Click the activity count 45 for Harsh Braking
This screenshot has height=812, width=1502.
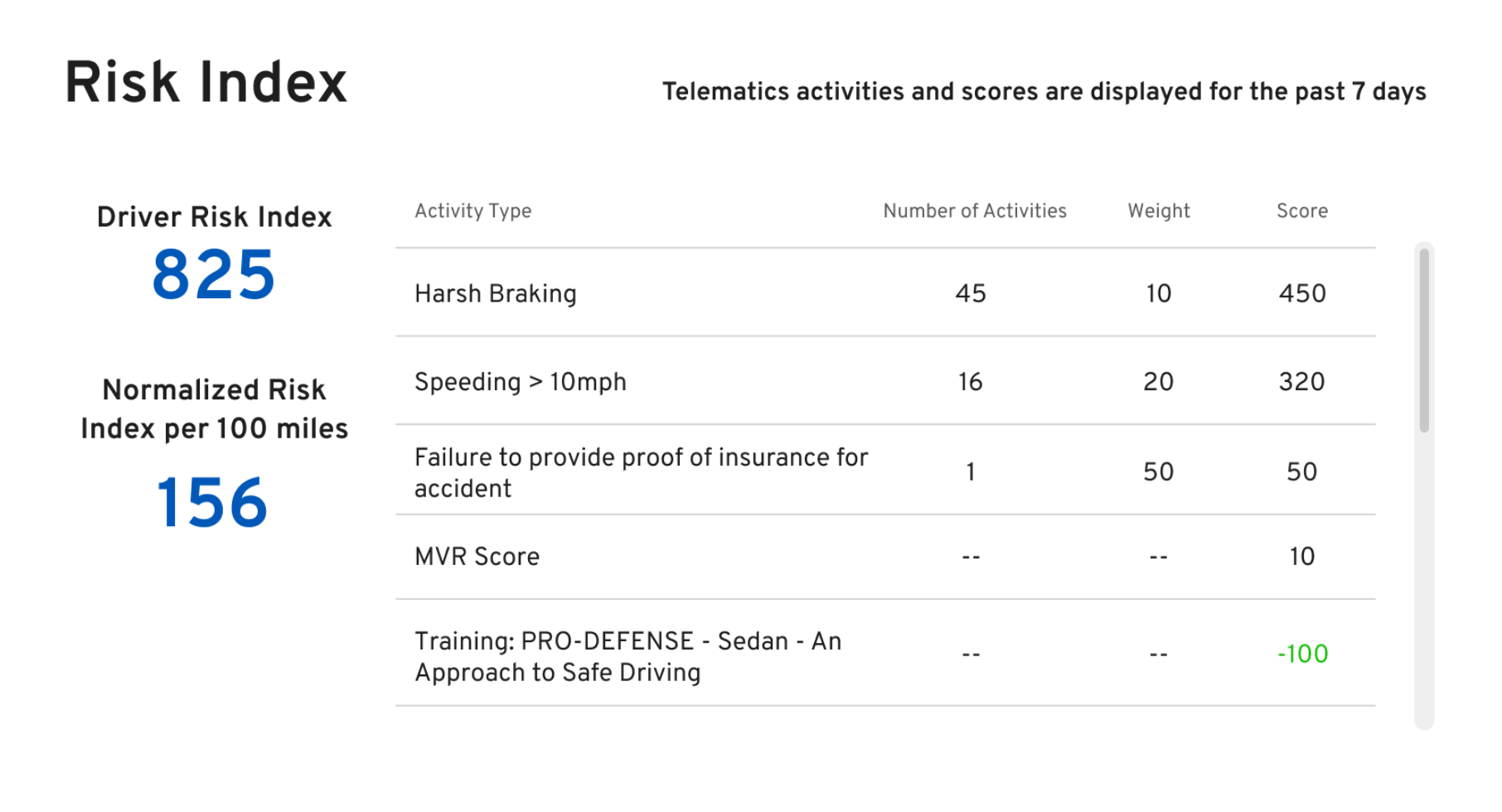click(971, 292)
